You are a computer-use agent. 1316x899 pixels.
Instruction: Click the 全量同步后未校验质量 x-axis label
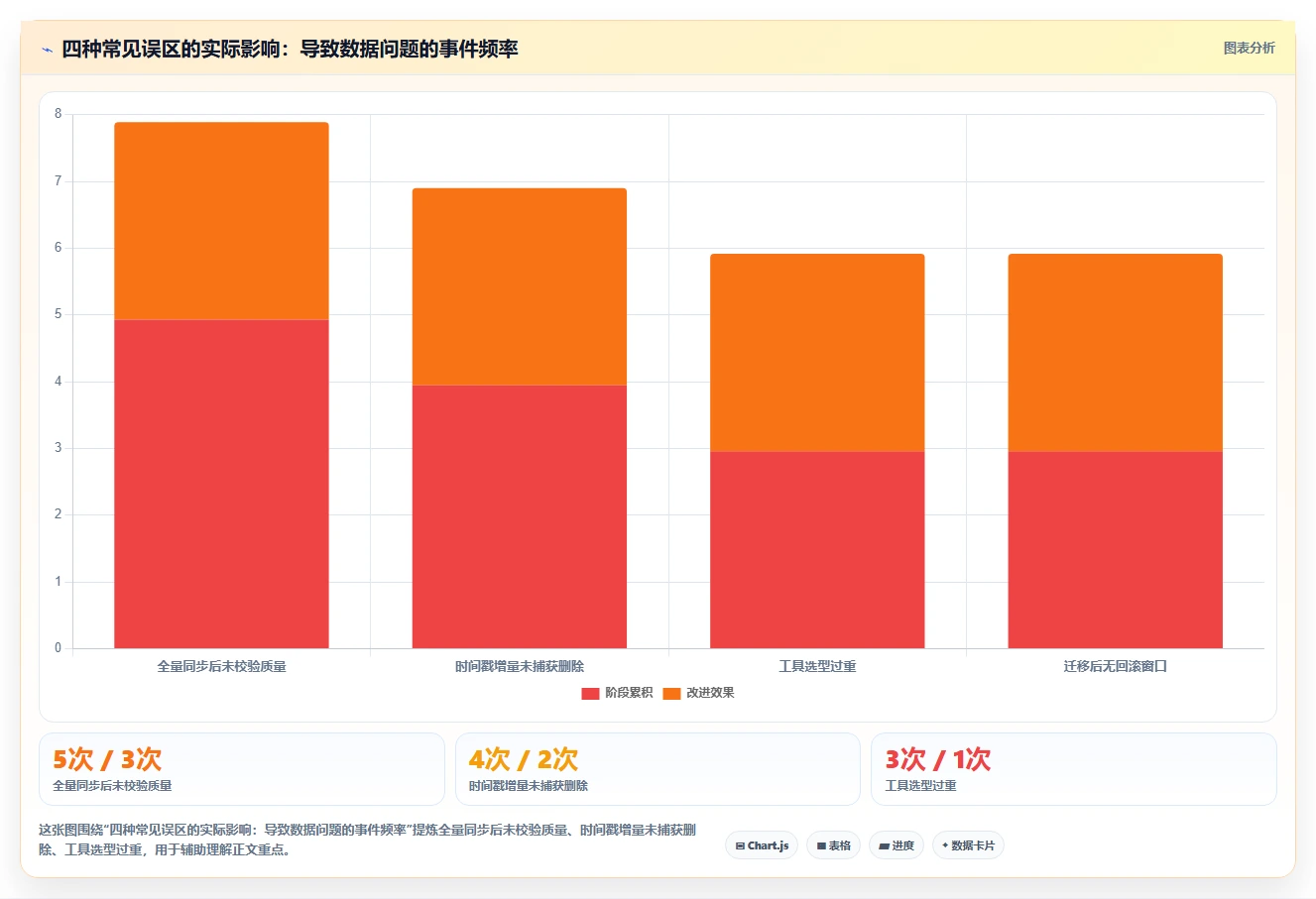[x=221, y=666]
